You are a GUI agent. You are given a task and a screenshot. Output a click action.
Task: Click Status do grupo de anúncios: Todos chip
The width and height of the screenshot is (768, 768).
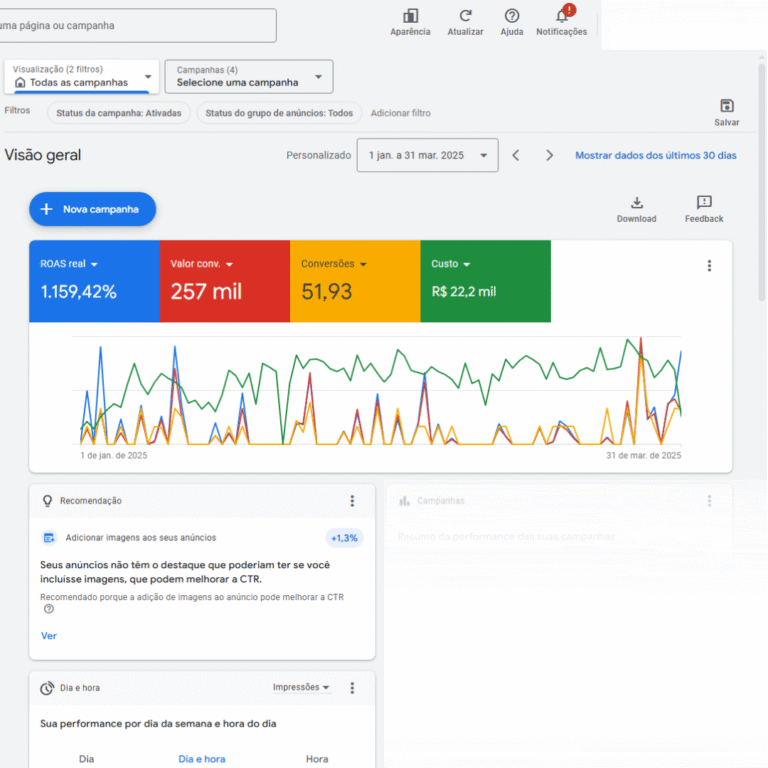pyautogui.click(x=279, y=113)
